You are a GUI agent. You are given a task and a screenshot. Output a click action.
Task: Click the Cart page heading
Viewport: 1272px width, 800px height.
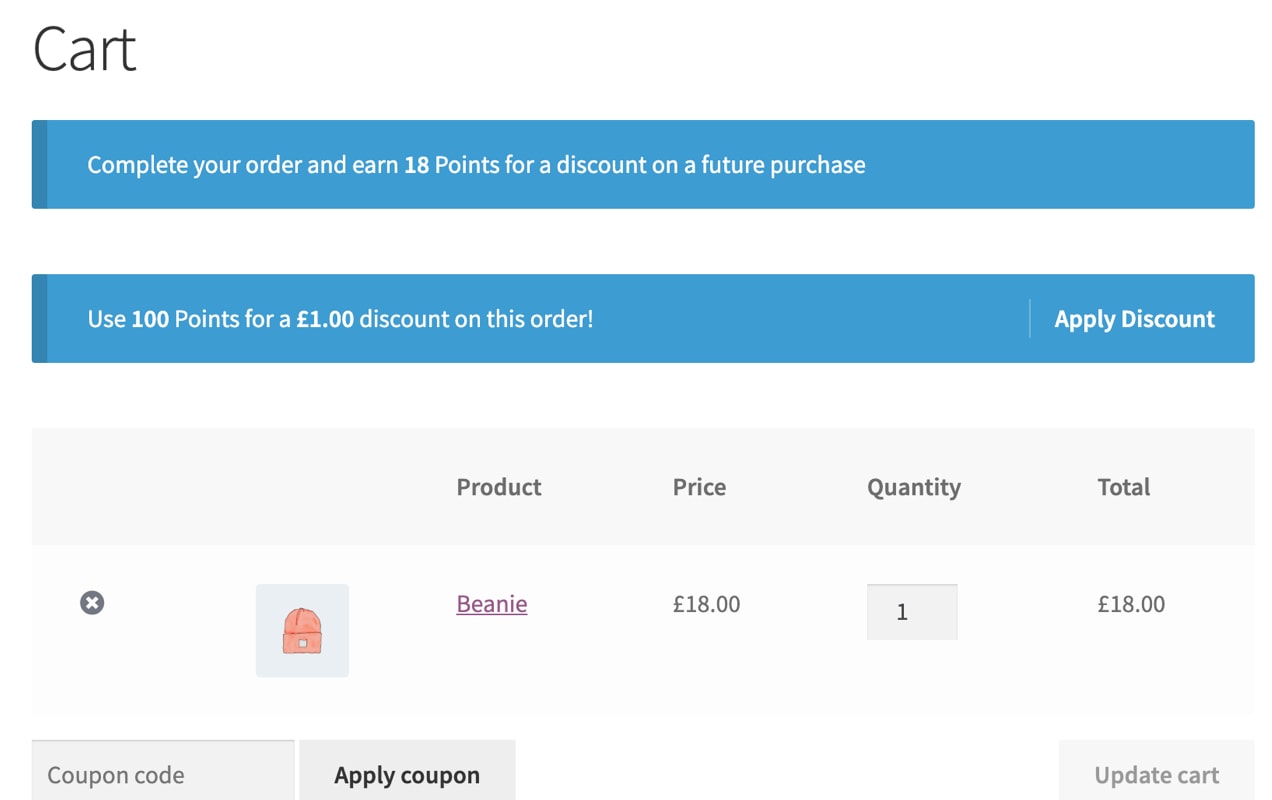[84, 48]
